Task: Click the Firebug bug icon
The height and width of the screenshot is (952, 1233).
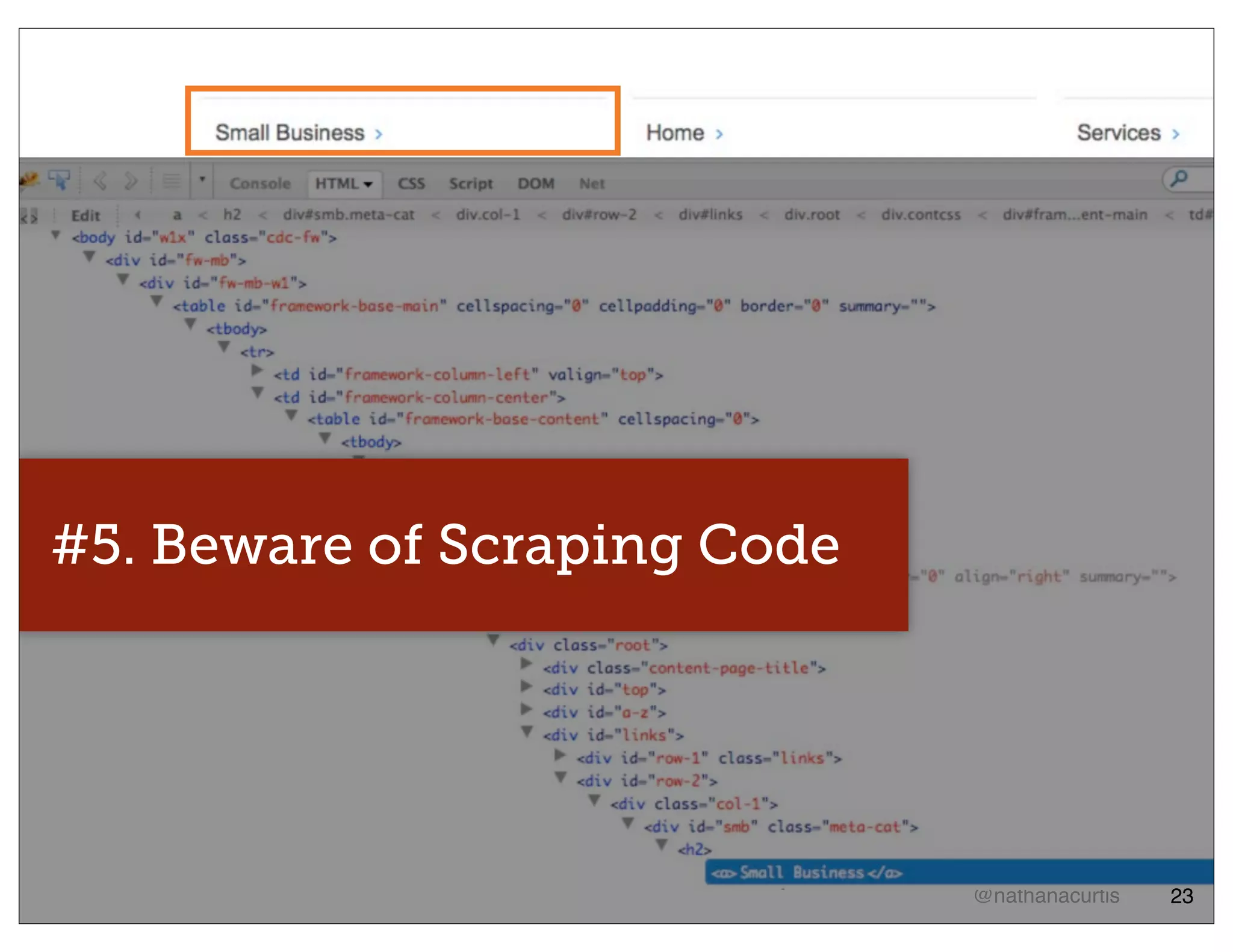Action: [29, 179]
